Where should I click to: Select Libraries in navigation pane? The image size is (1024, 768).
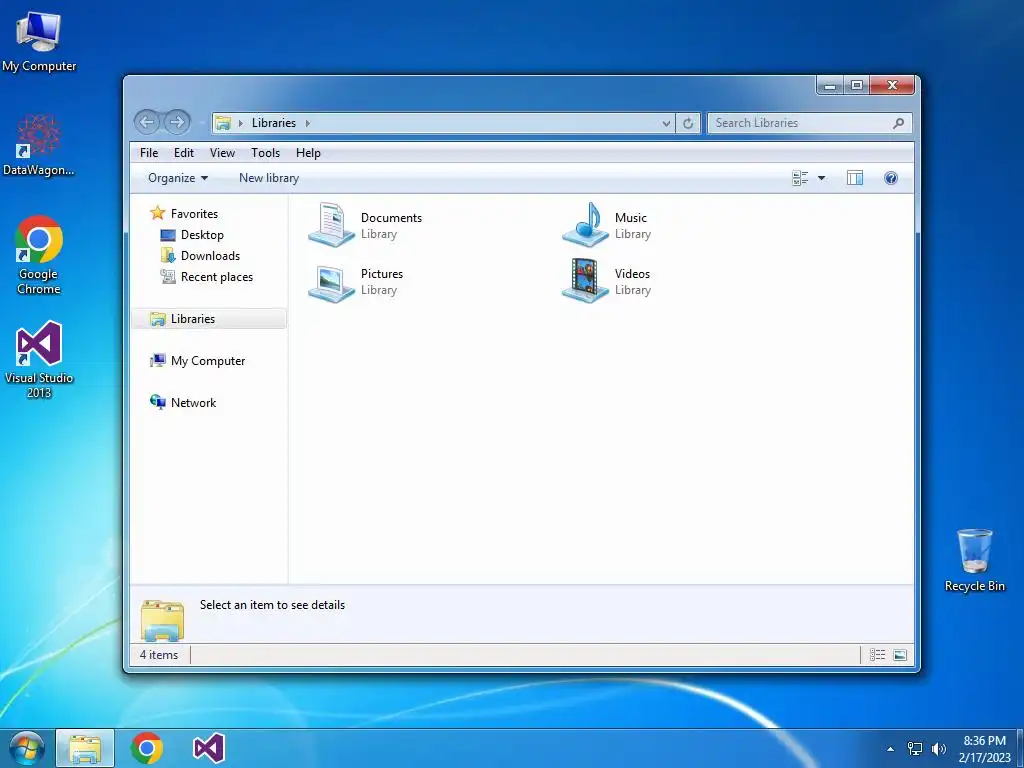209,319
